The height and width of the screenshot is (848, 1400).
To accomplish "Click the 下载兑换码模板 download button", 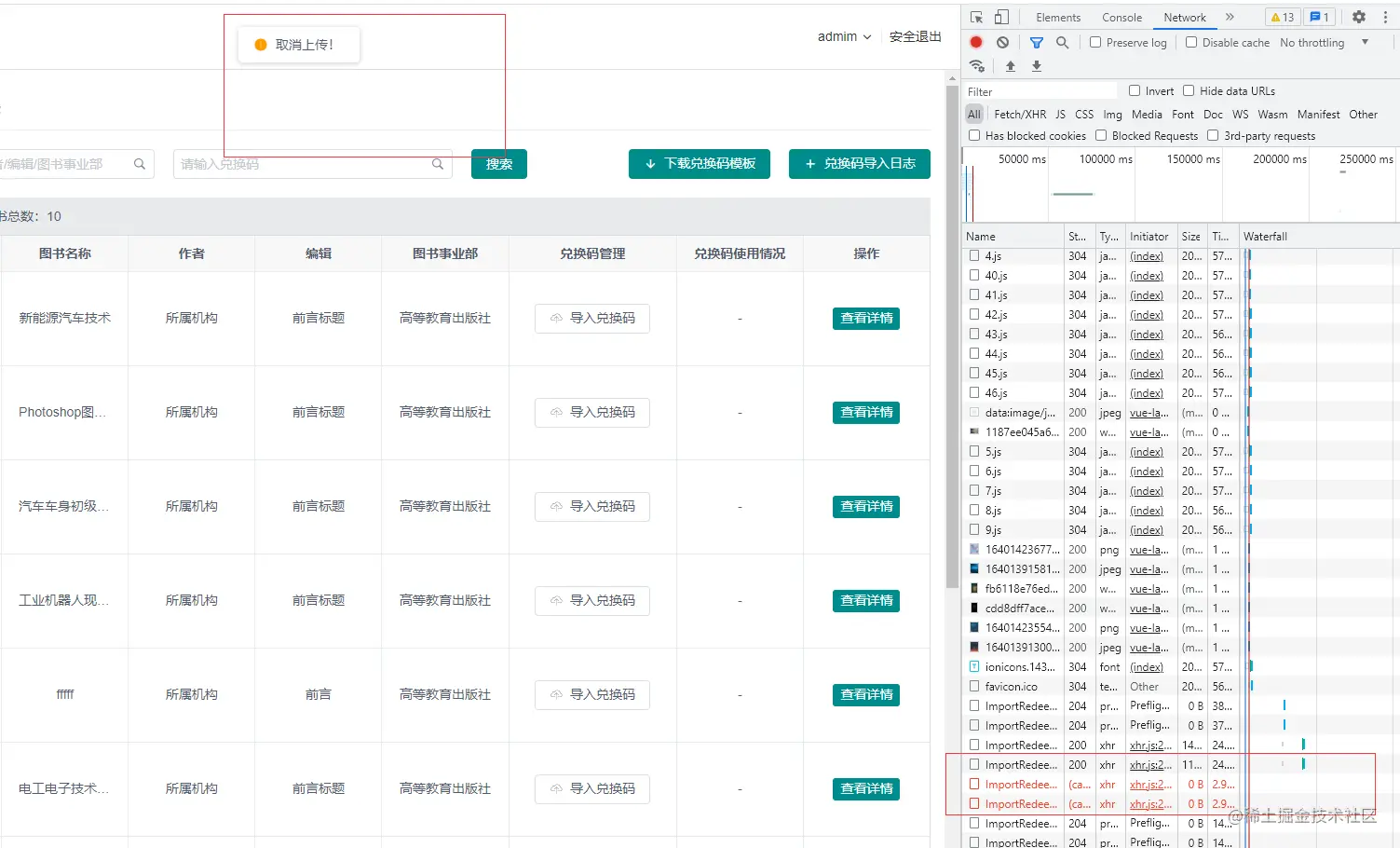I will 700,164.
